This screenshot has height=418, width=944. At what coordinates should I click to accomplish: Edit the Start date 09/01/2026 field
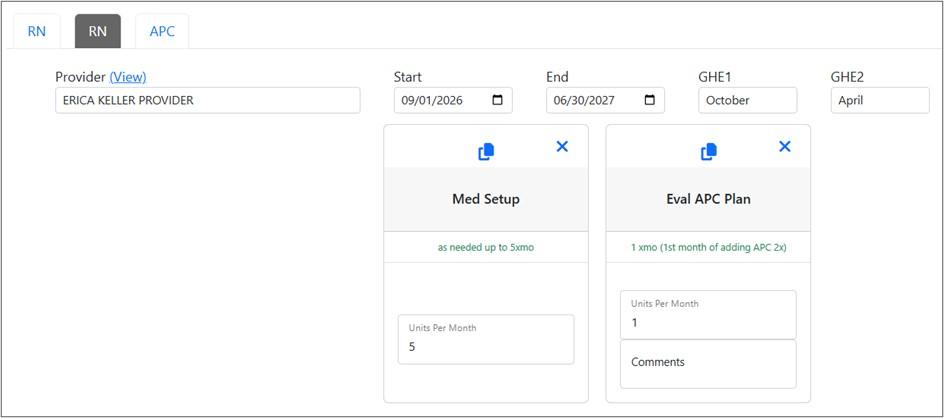[453, 100]
